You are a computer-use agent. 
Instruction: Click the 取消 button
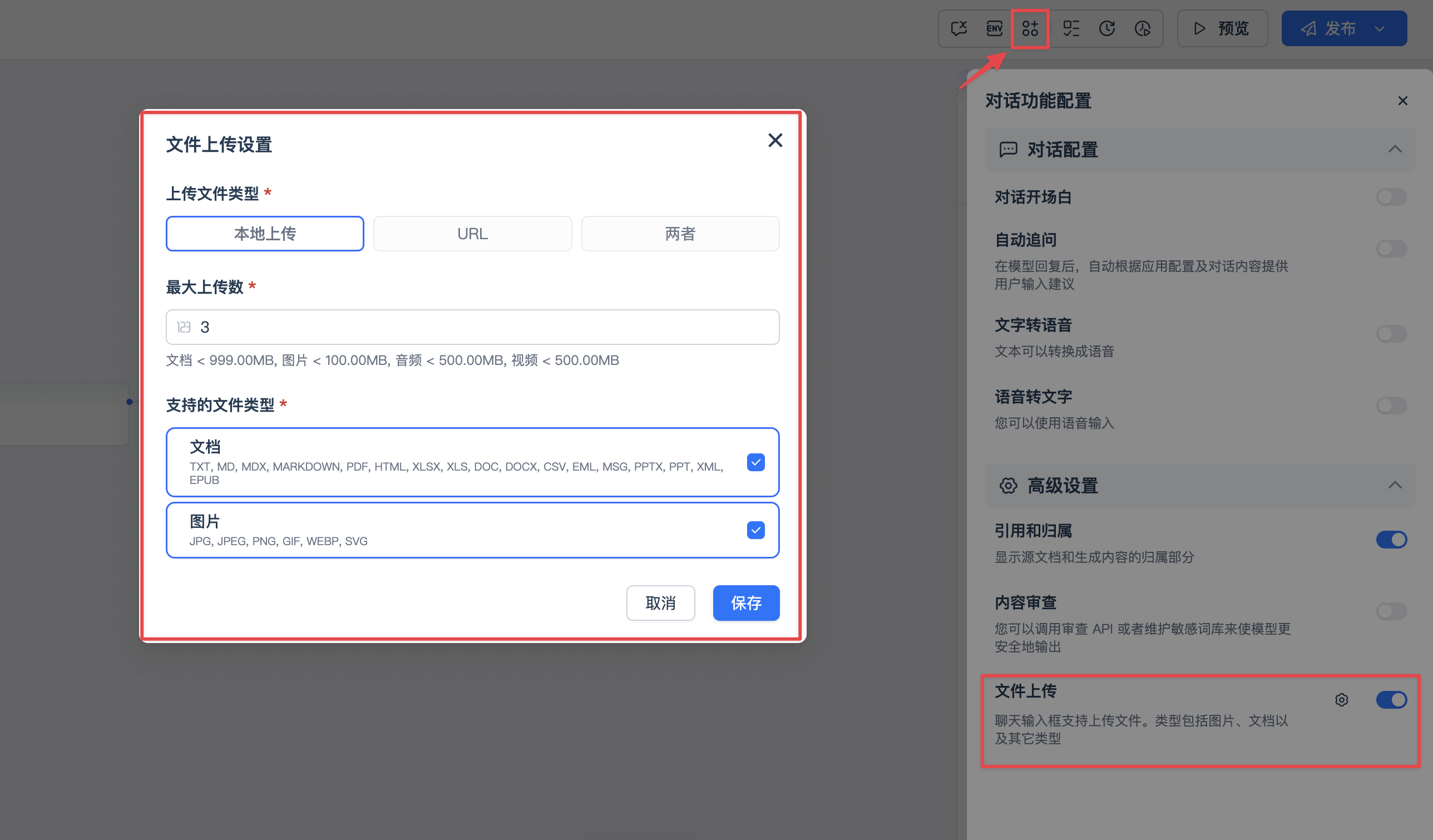660,603
